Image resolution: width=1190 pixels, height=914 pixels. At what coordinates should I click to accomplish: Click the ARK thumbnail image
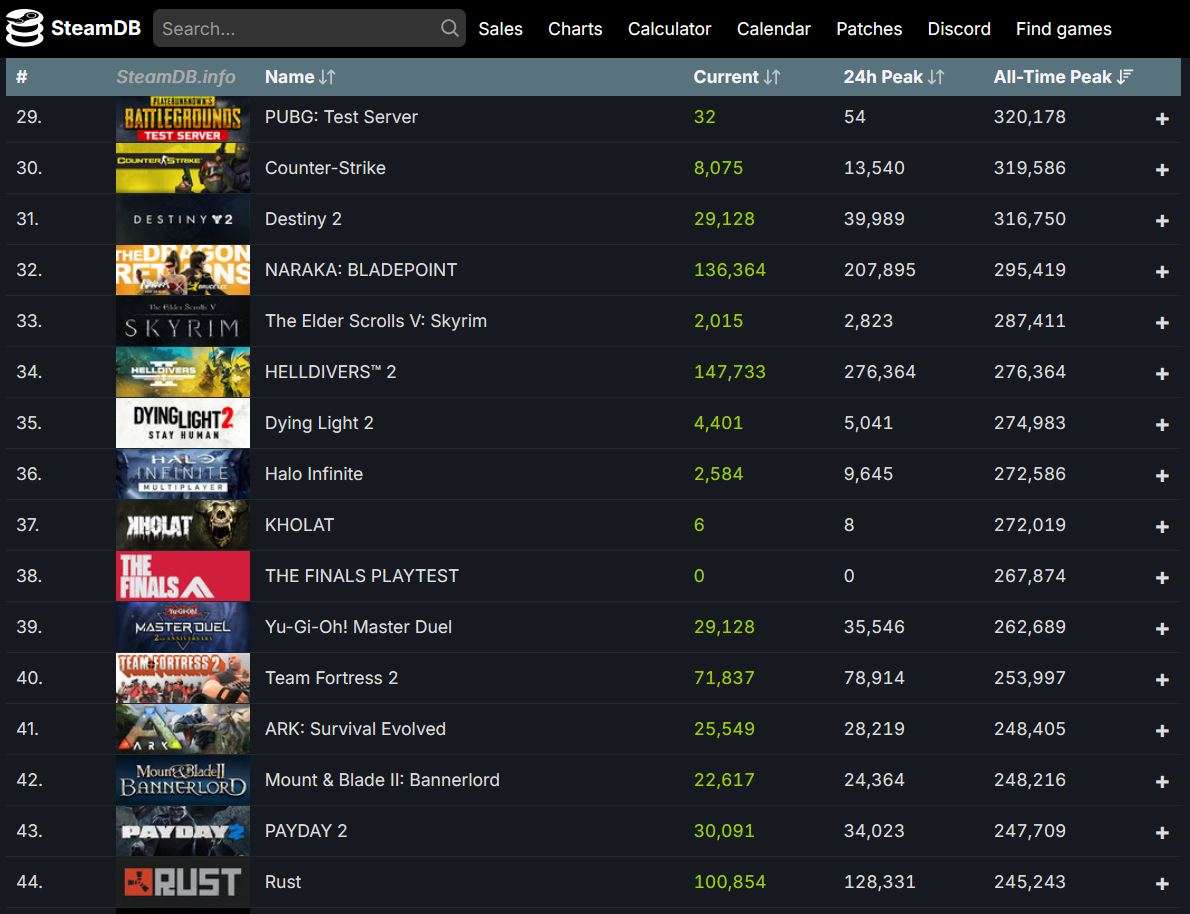pos(183,729)
